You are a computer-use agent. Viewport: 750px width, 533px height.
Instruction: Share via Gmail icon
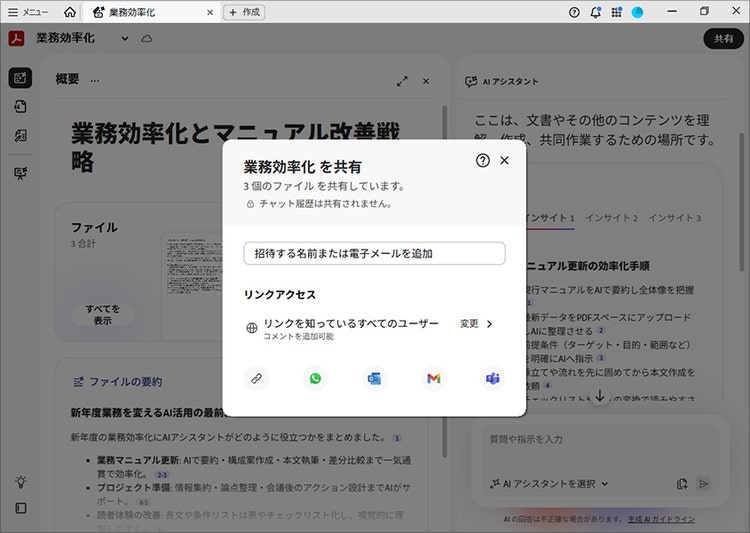[x=434, y=378]
